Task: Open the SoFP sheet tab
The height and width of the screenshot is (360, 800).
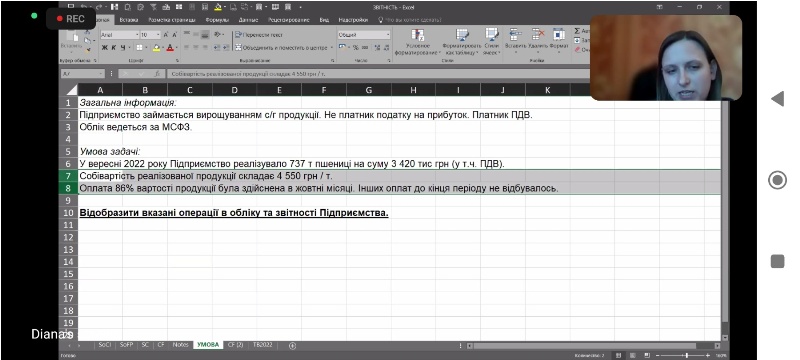Action: pyautogui.click(x=126, y=345)
